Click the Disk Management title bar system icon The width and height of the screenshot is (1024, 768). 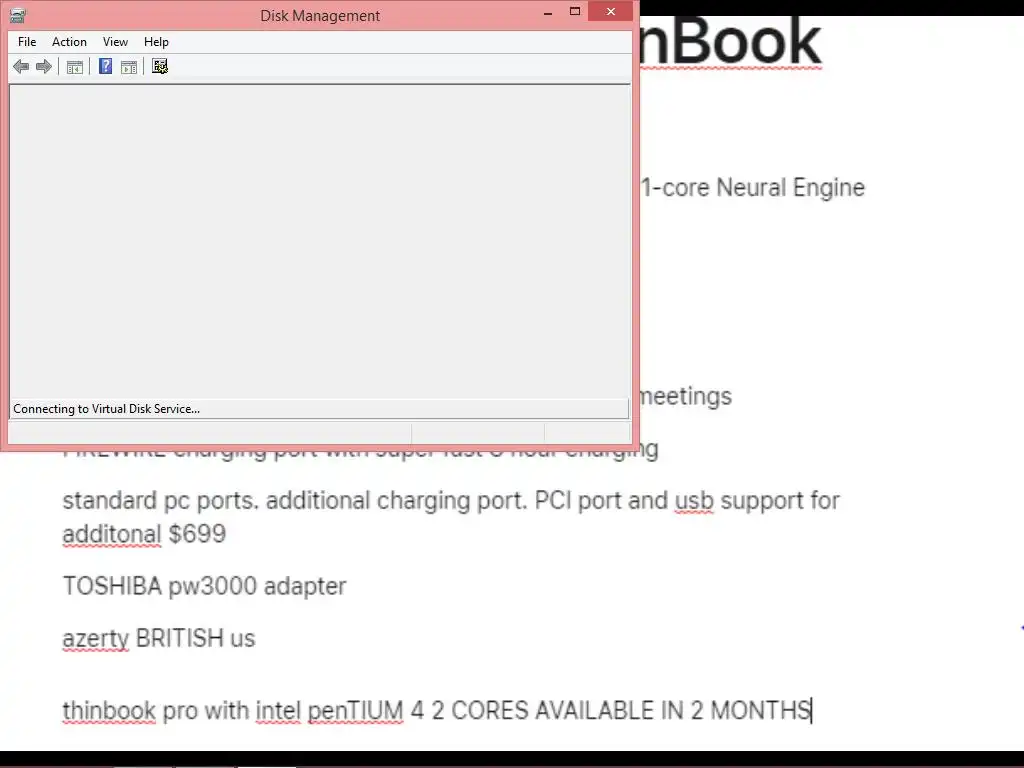click(18, 15)
